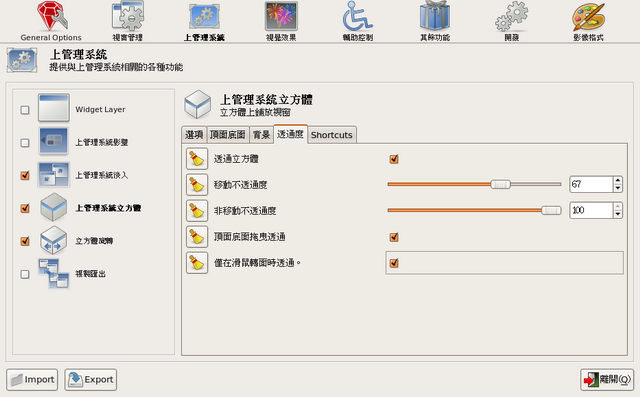Reset 頂面底面拖曳透通 with its broom button
This screenshot has height=397, width=640.
(197, 237)
